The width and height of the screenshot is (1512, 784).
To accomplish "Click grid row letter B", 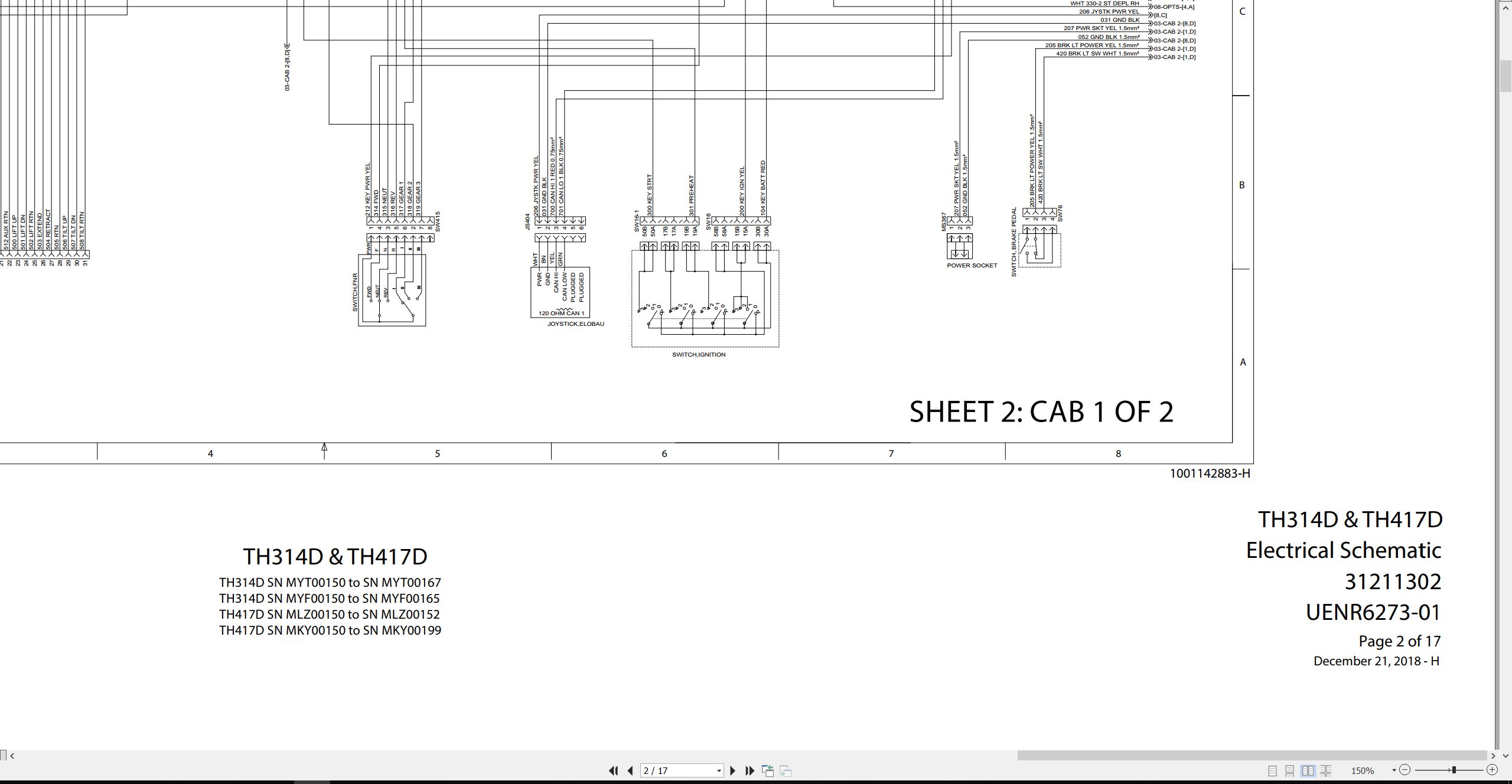I will [x=1241, y=185].
